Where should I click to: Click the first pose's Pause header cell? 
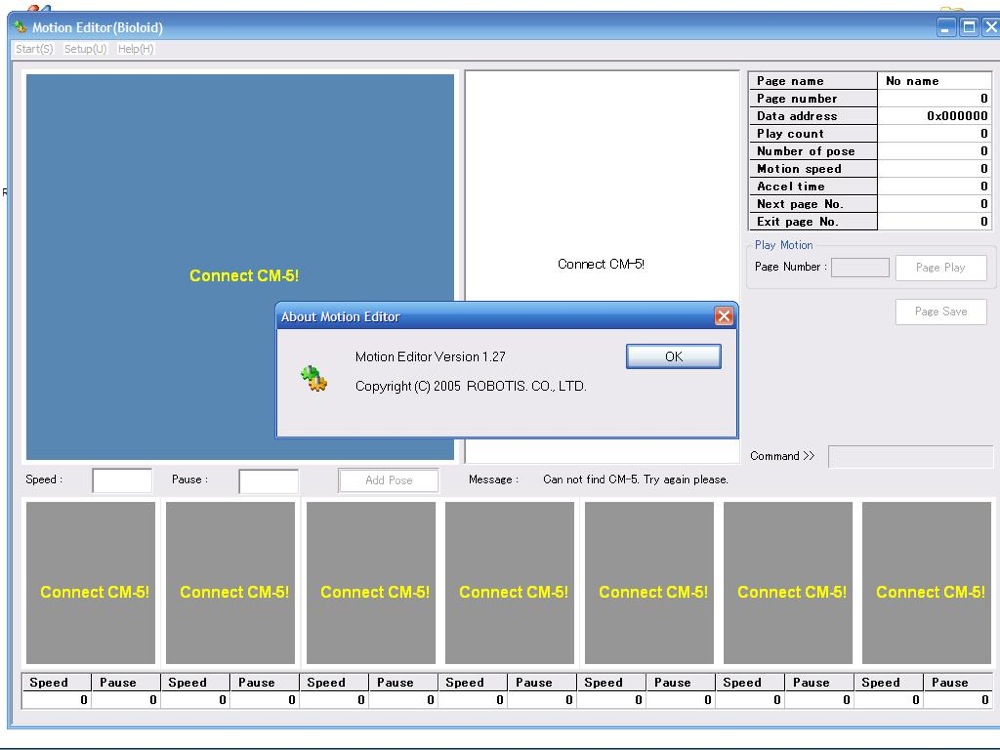[126, 682]
